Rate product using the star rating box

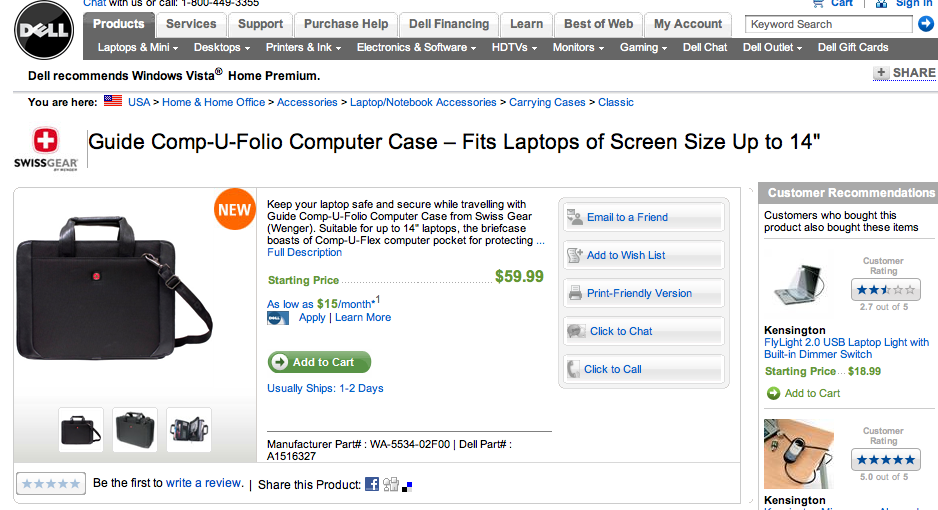pyautogui.click(x=51, y=483)
